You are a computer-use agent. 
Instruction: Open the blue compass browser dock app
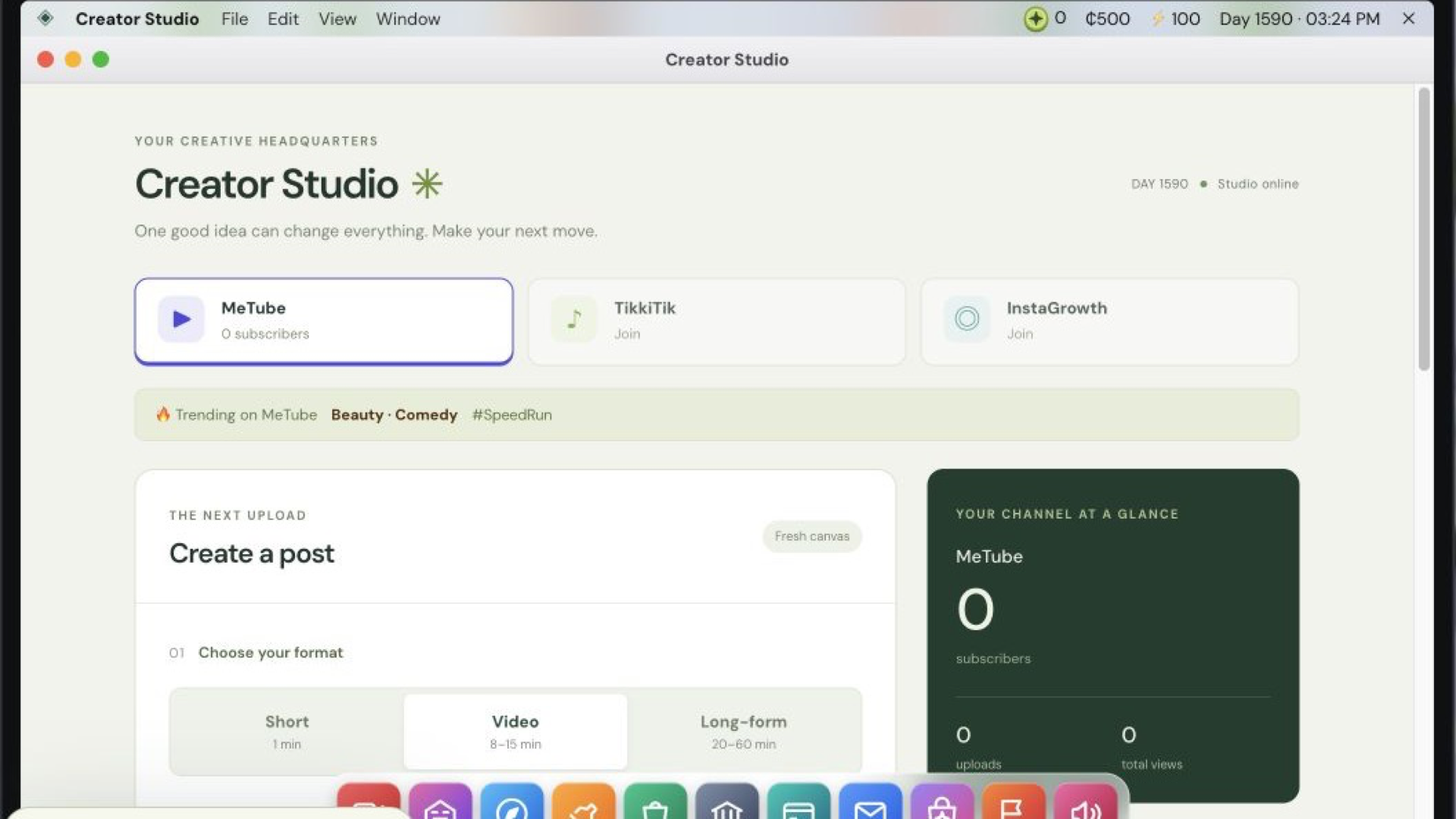[x=512, y=802]
